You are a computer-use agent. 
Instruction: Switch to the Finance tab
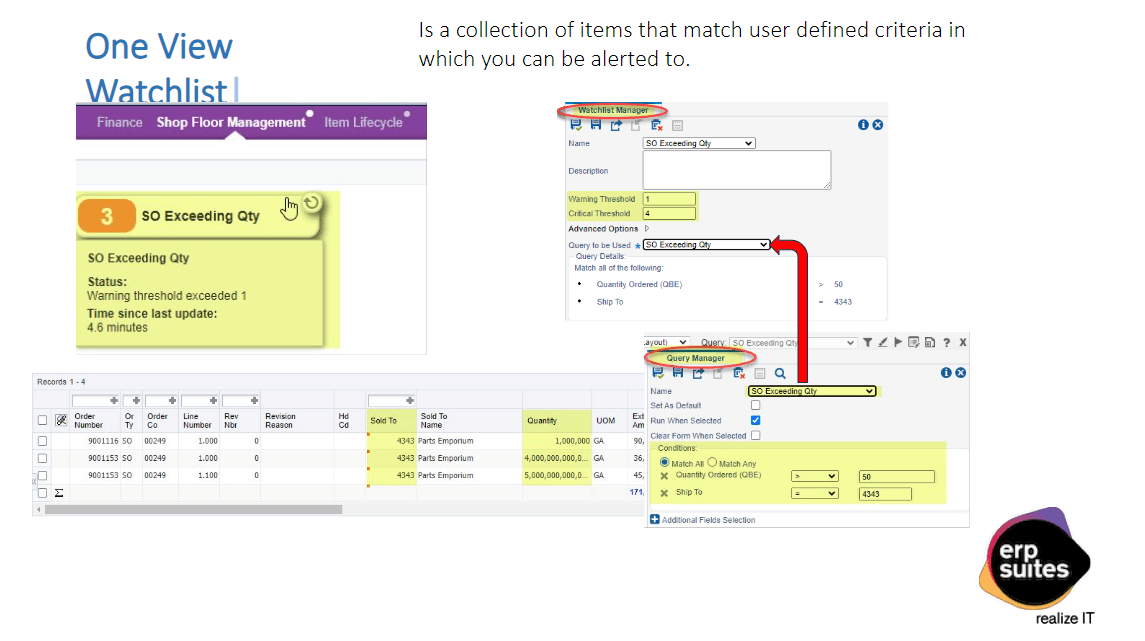120,122
